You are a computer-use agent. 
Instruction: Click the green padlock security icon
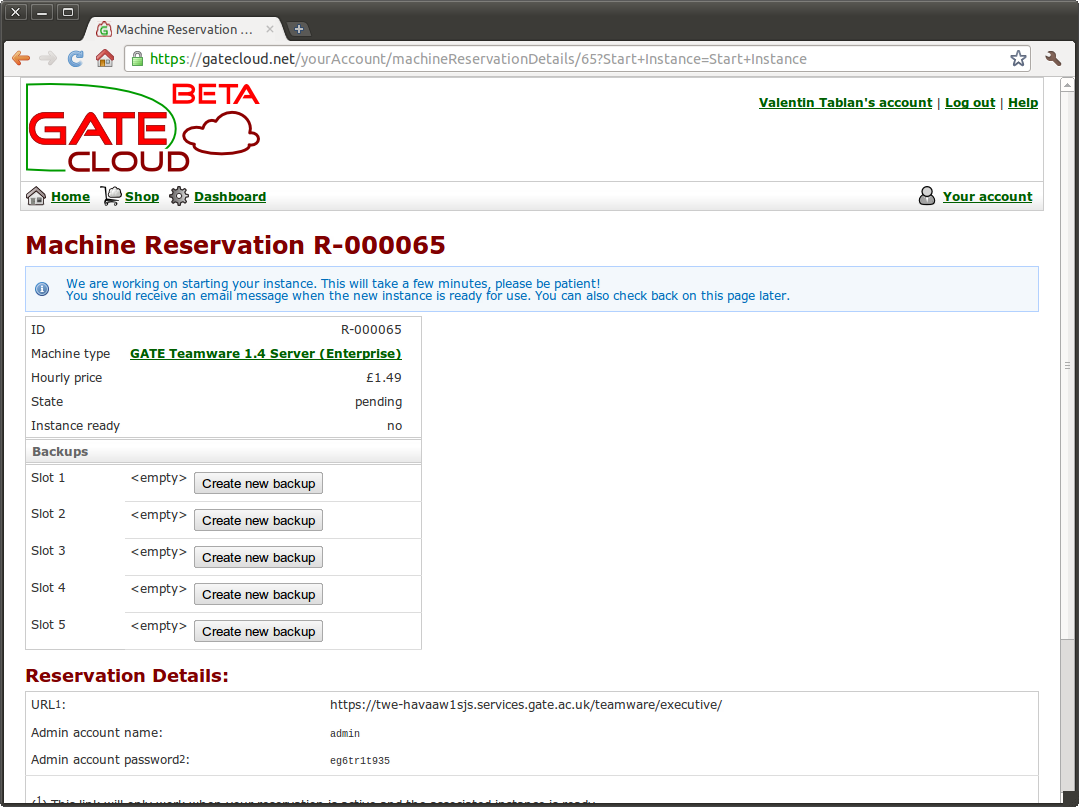tap(137, 59)
